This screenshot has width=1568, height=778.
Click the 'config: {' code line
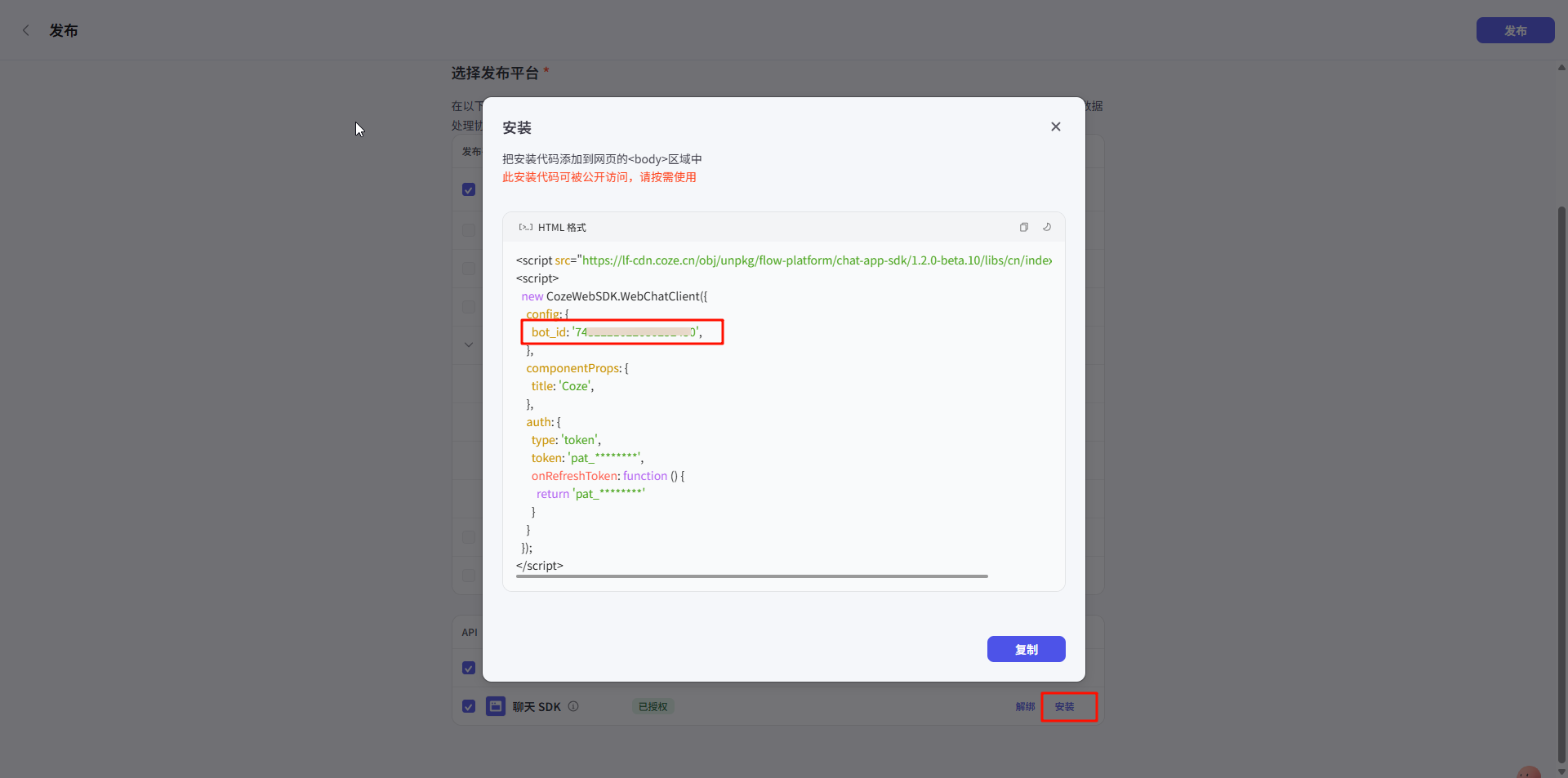point(547,314)
